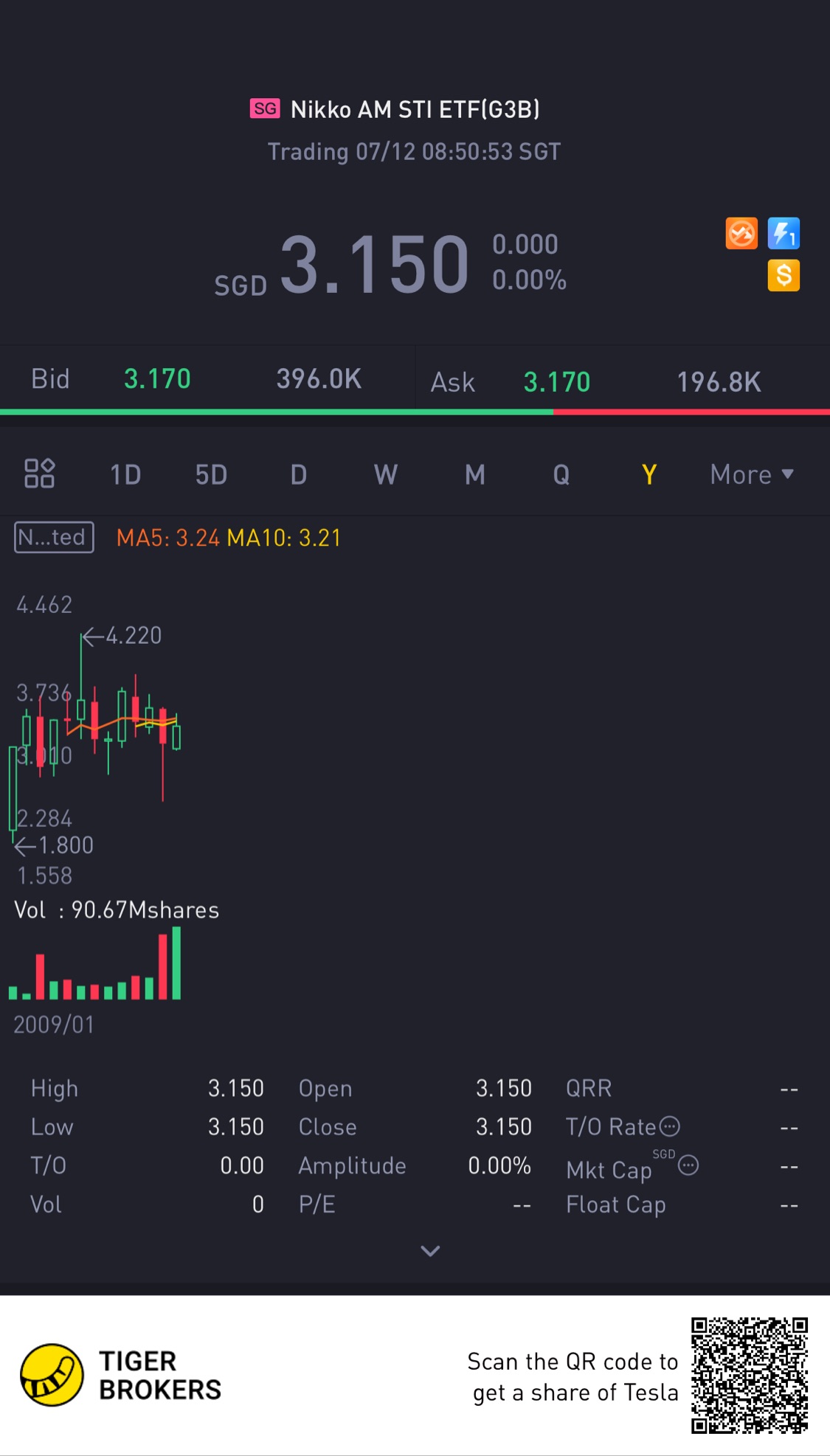Tap the Vol : 90.67Mshares label

tap(117, 910)
